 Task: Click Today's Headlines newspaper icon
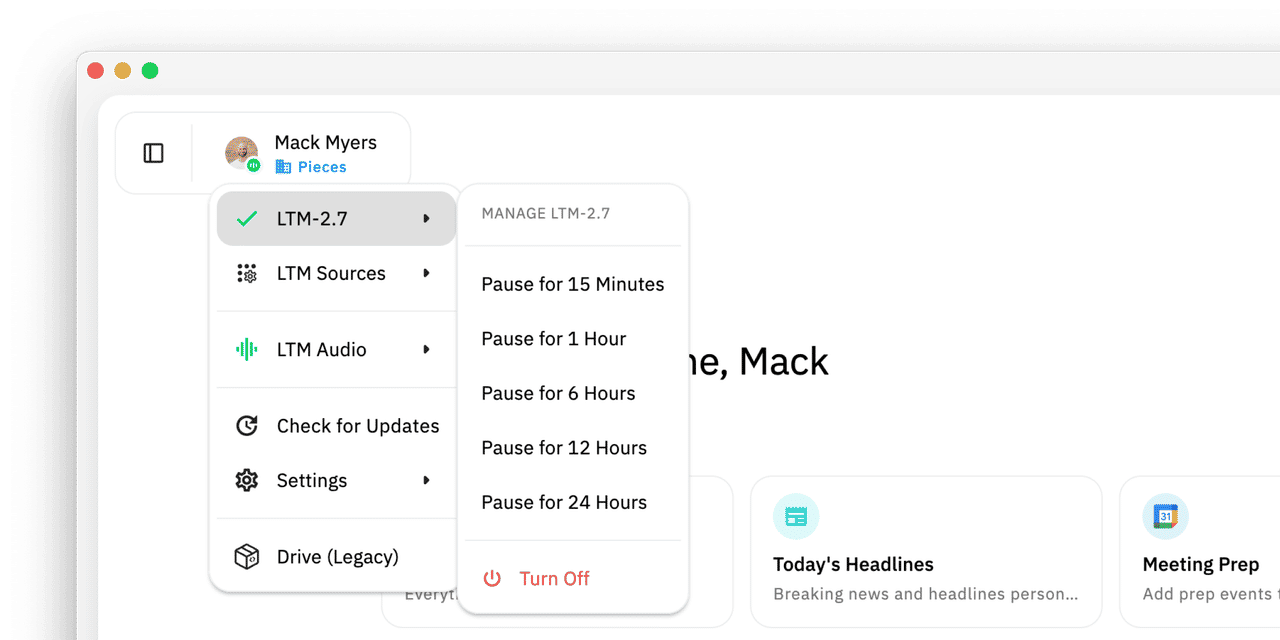pos(796,517)
